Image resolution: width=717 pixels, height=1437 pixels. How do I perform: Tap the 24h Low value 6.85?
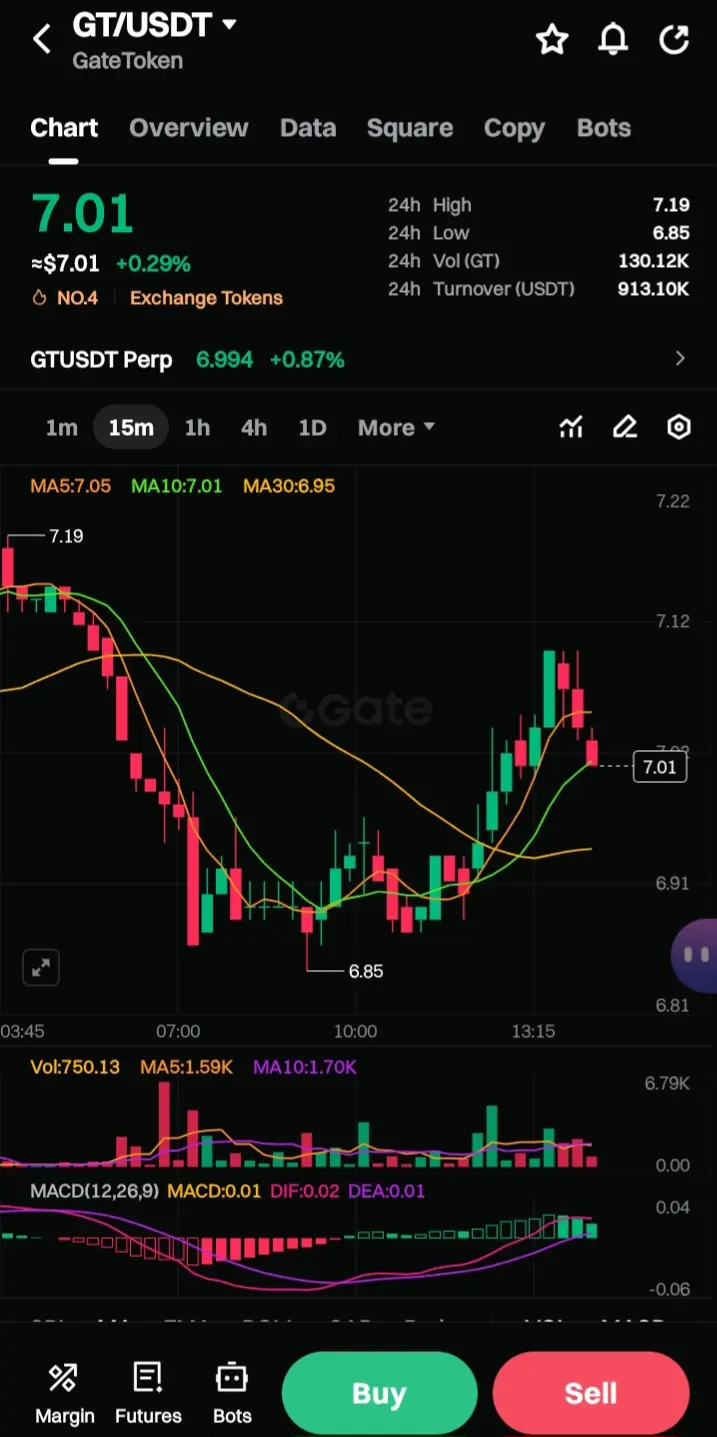pyautogui.click(x=671, y=233)
